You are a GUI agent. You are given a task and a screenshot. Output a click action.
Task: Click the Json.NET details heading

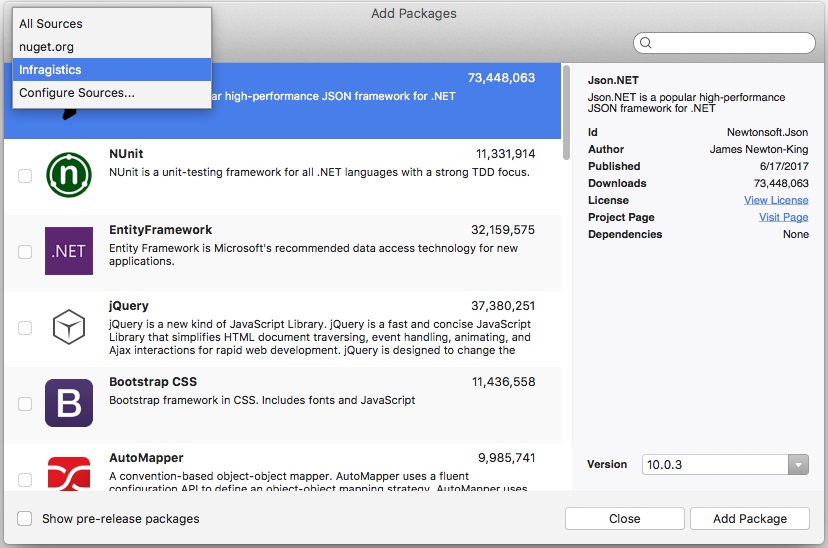(613, 80)
